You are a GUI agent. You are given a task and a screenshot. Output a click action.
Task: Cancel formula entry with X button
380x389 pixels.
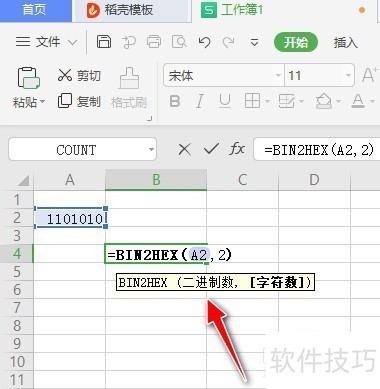coord(185,150)
